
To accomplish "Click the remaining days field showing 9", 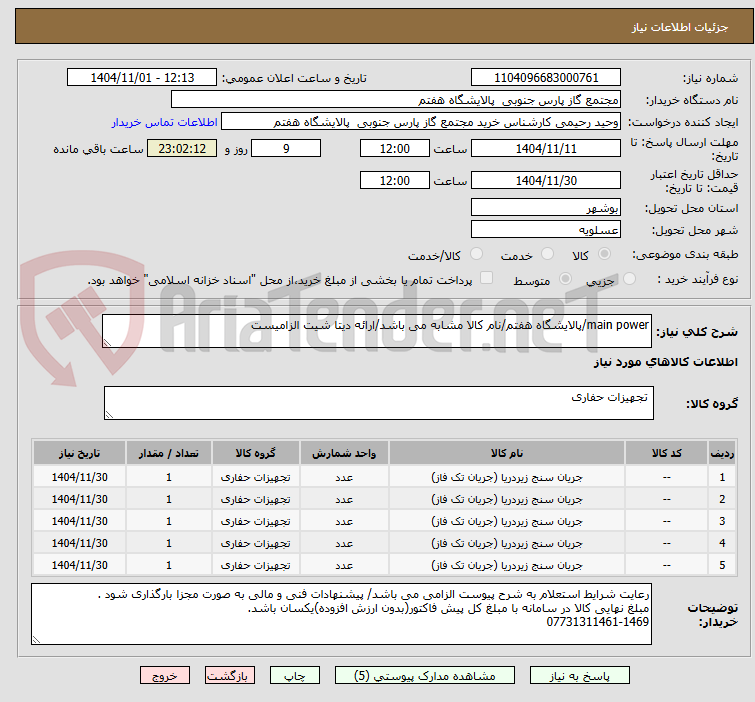I will [286, 148].
